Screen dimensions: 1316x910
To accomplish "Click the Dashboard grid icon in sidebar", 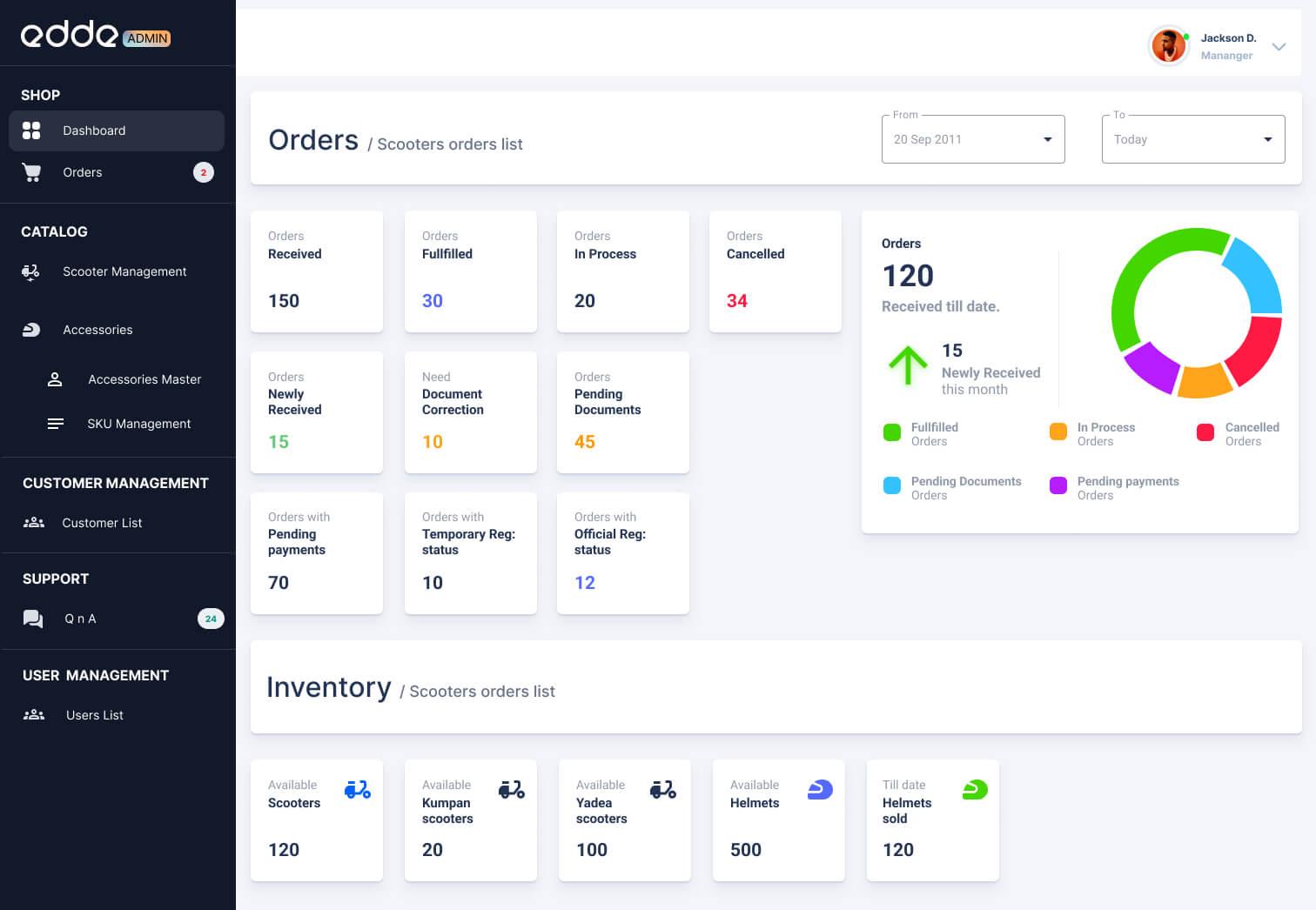I will (x=31, y=130).
